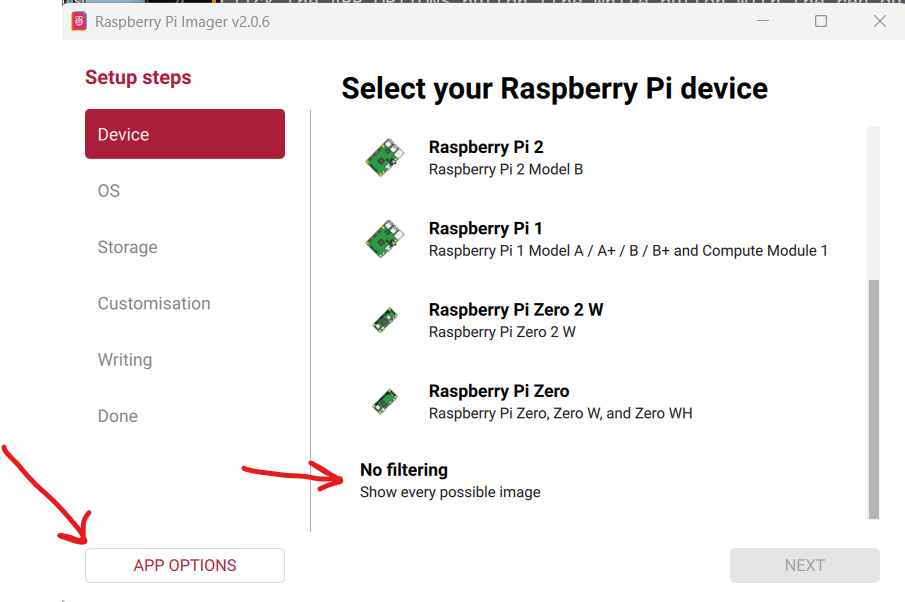Select the Done step in sidebar
Image resolution: width=905 pixels, height=602 pixels.
118,416
